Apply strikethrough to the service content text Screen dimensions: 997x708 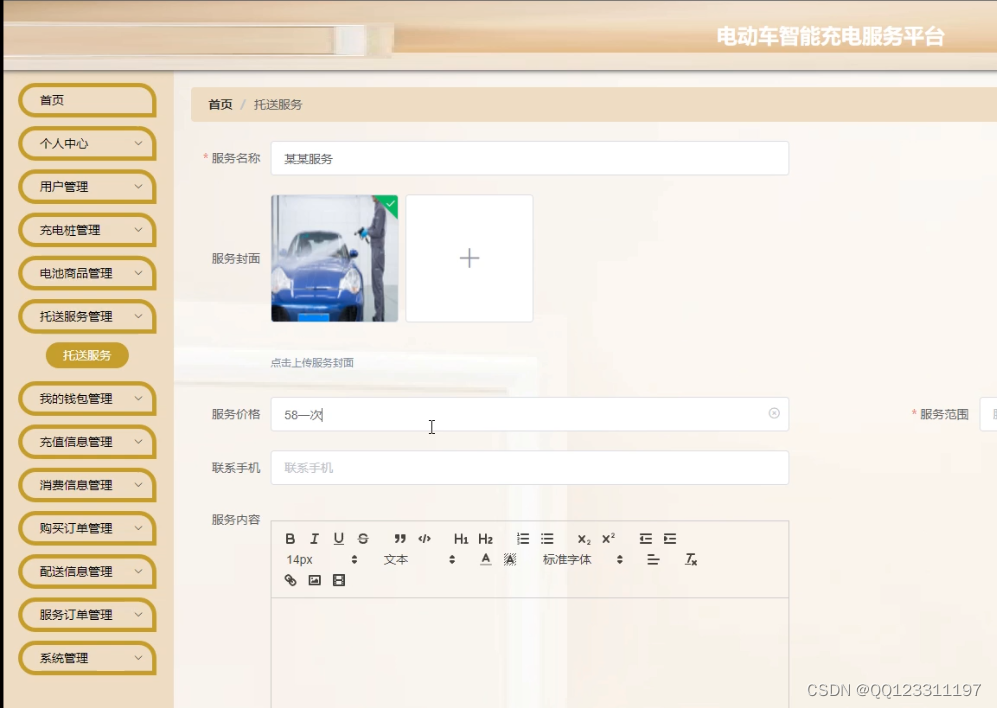pyautogui.click(x=363, y=539)
